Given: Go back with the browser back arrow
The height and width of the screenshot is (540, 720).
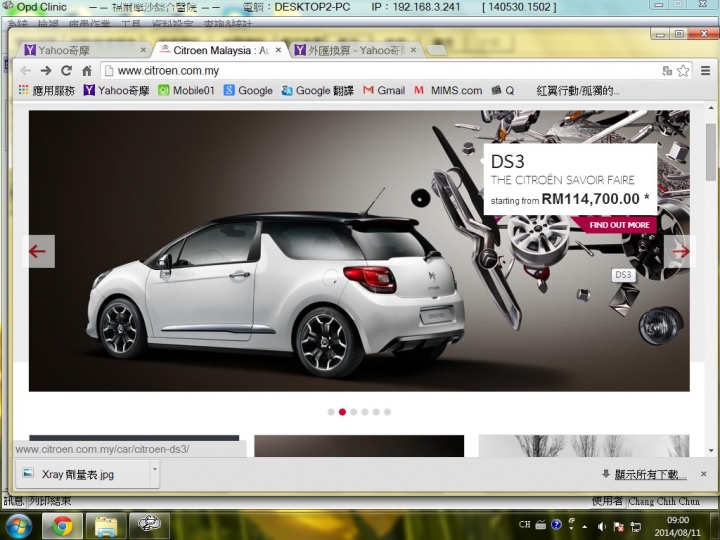Looking at the screenshot, I should (x=26, y=71).
